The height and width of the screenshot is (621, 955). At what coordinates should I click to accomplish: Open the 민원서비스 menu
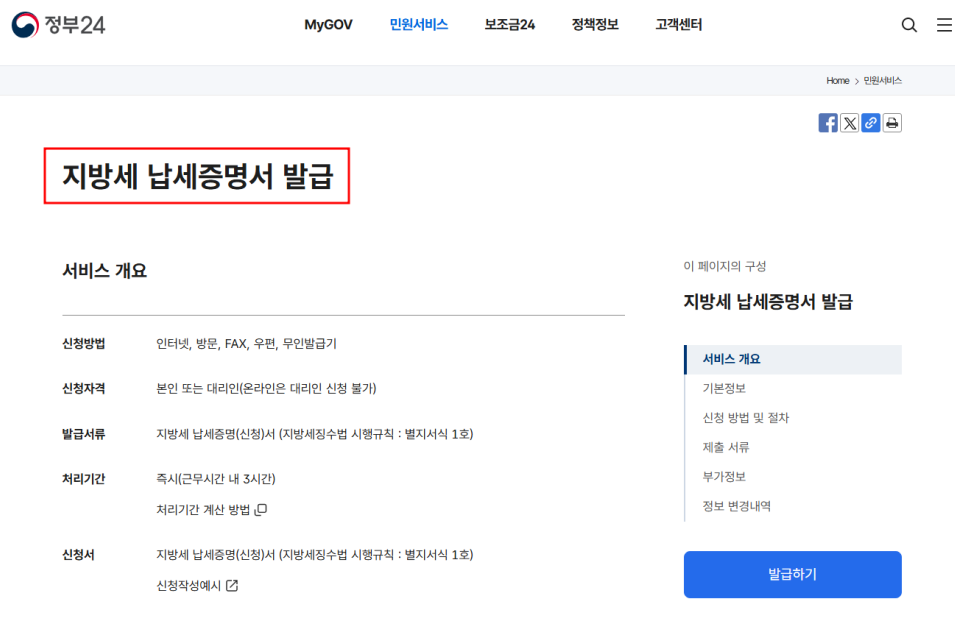point(418,25)
